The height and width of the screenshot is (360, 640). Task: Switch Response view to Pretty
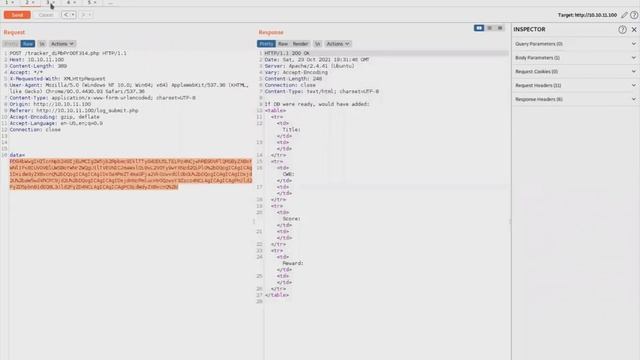(x=266, y=44)
